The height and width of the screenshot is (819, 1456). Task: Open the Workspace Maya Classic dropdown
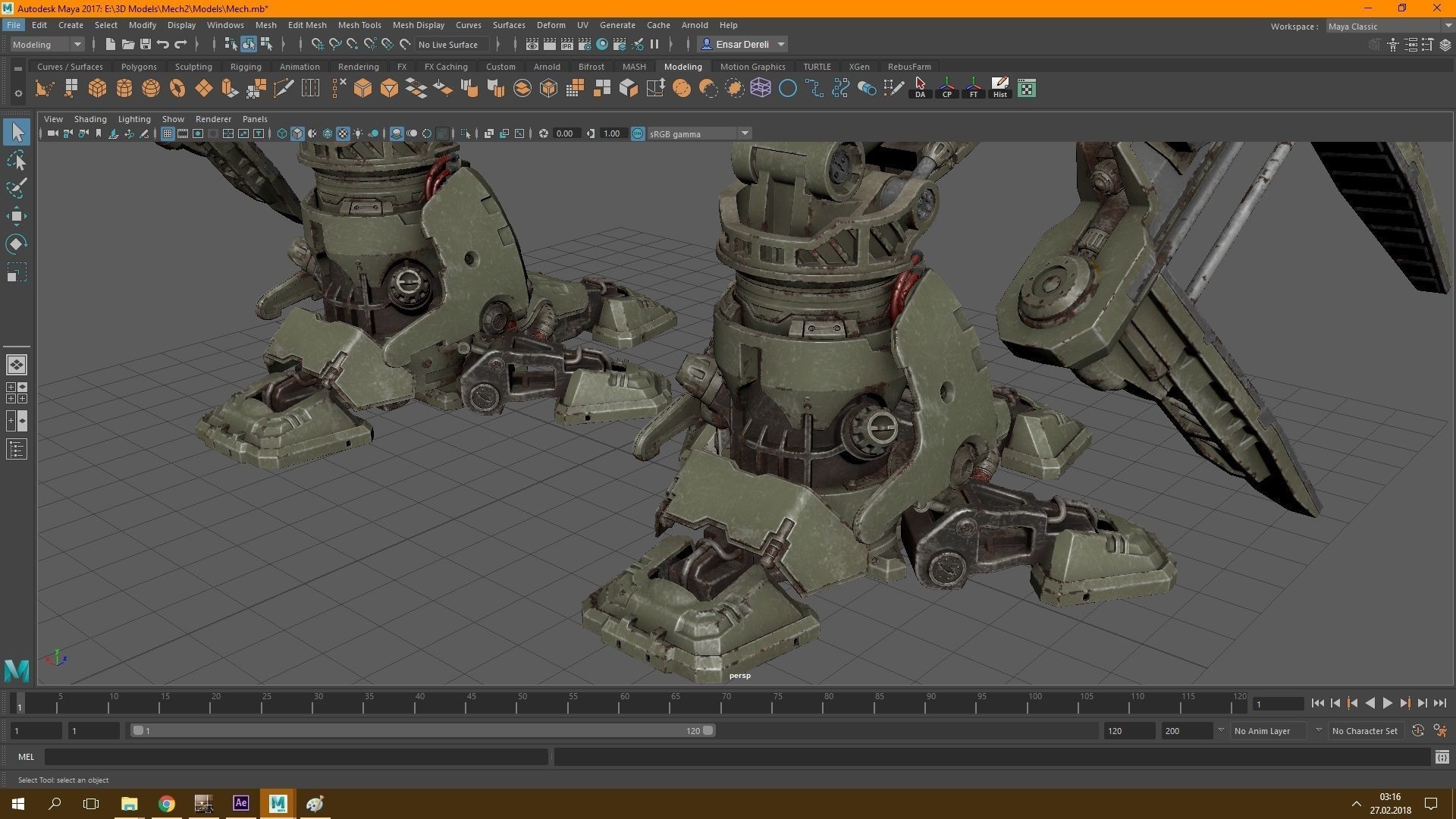(1389, 27)
